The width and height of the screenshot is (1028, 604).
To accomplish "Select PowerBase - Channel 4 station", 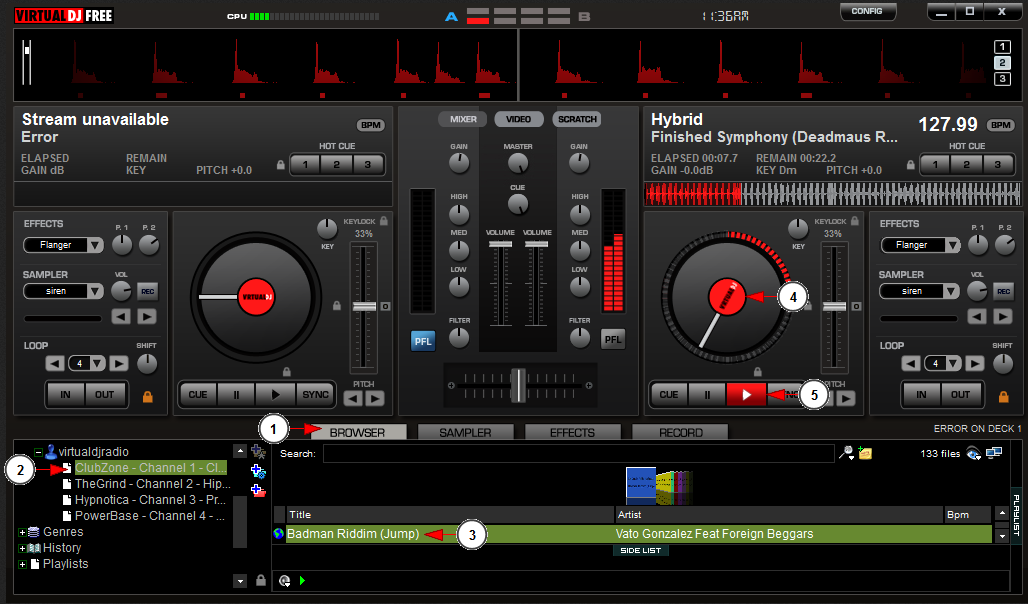I will (149, 516).
